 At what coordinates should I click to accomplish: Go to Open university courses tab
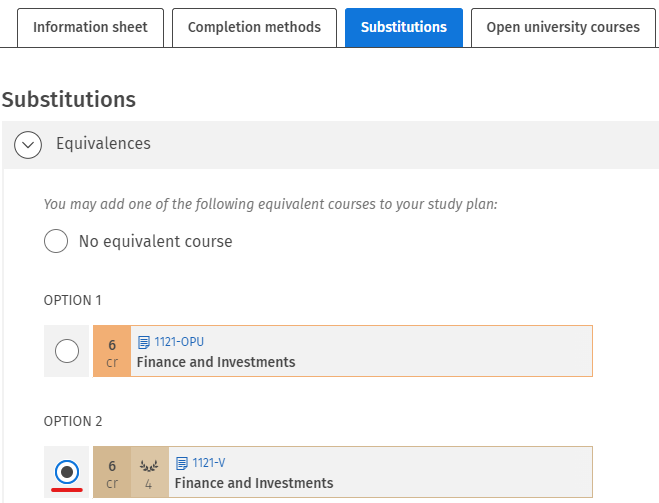562,27
